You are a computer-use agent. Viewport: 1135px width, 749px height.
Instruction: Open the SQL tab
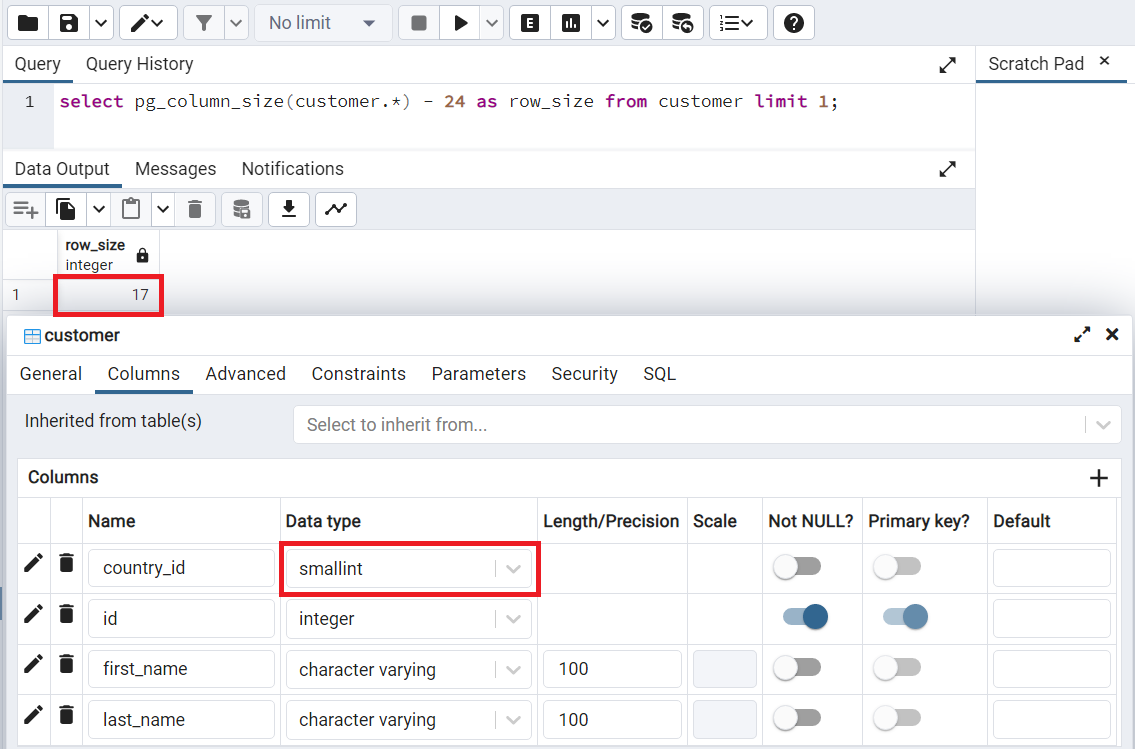[x=659, y=374]
